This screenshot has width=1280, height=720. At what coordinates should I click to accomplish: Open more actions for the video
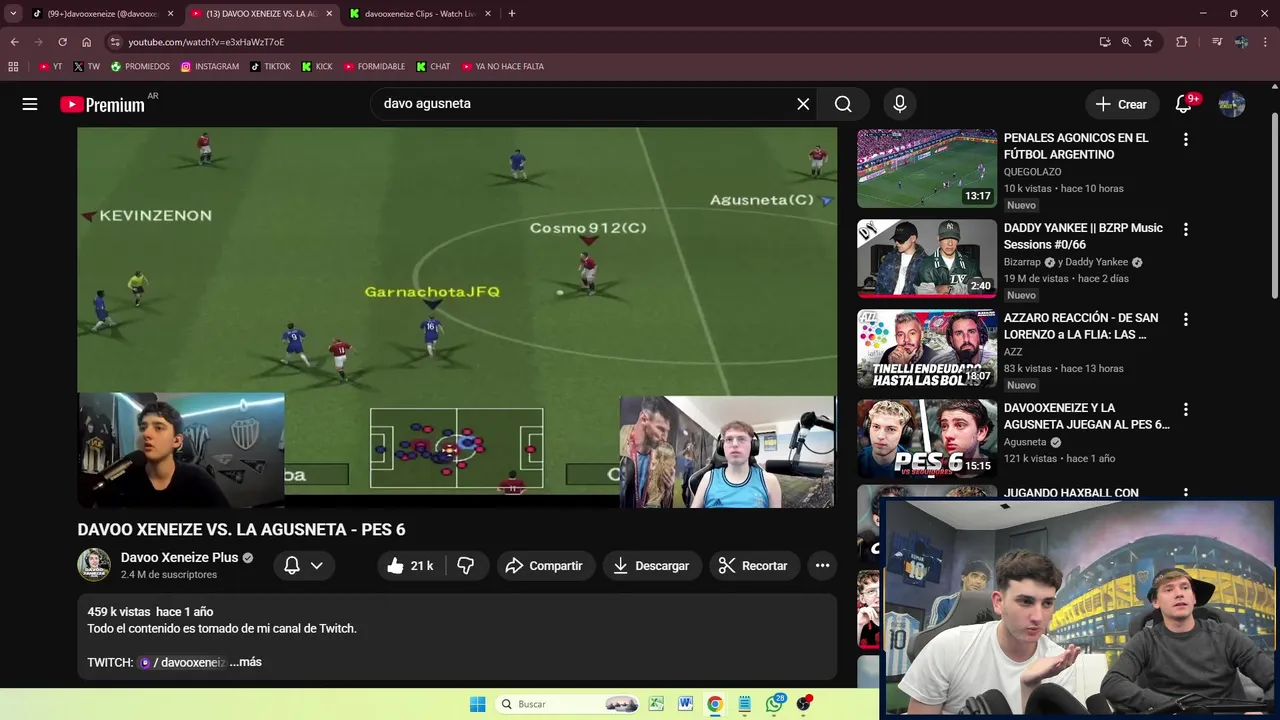pos(822,566)
